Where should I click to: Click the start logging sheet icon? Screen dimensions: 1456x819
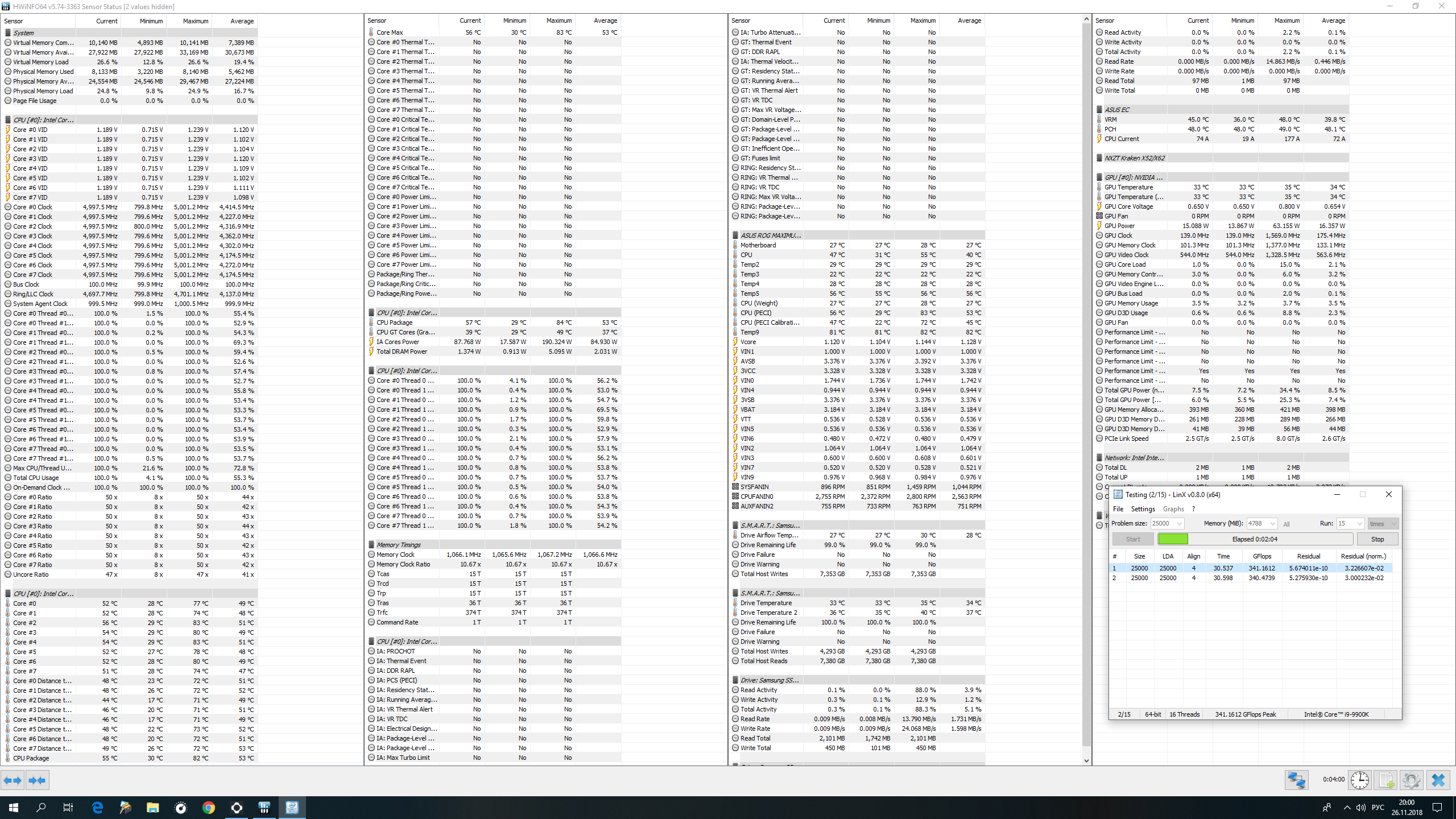(1386, 780)
